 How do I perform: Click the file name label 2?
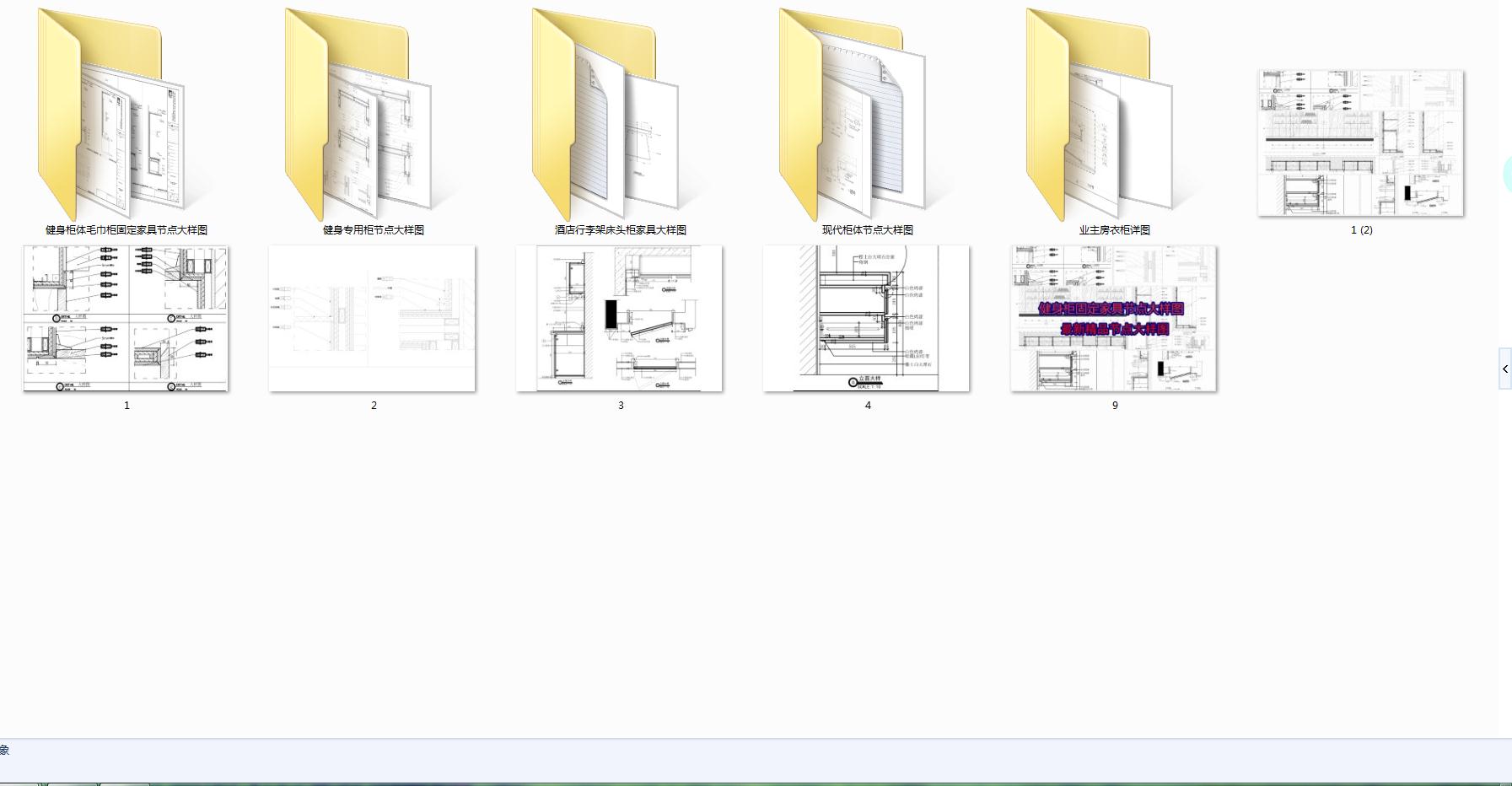click(374, 406)
